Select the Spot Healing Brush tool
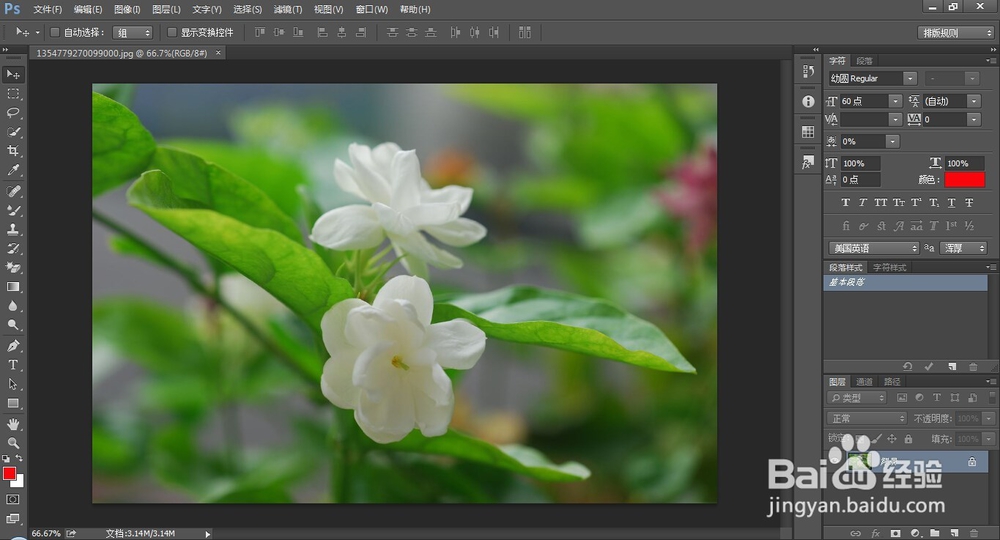1000x540 pixels. (13, 191)
